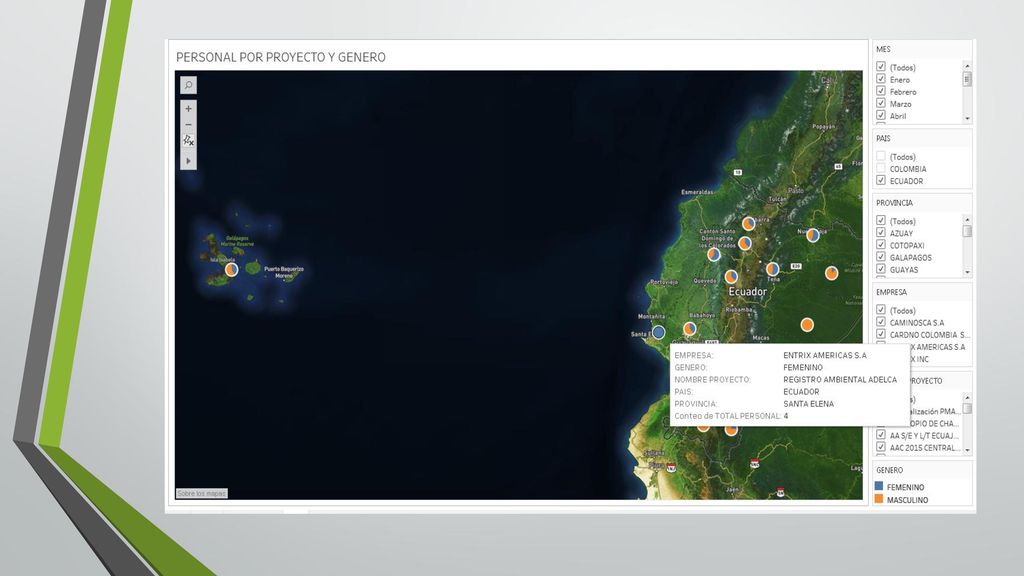
Task: Uncheck the CARDNO COLOMBIA company checkbox
Action: click(881, 334)
